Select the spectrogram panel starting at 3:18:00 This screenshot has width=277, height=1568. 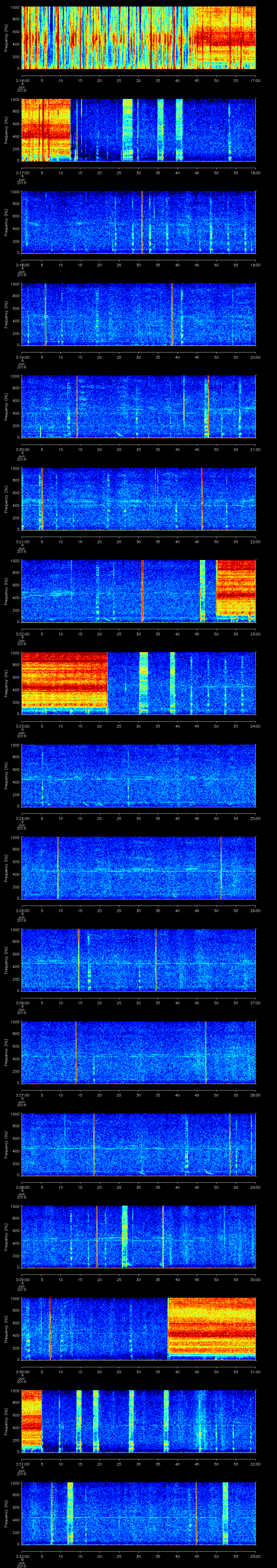pos(138,222)
